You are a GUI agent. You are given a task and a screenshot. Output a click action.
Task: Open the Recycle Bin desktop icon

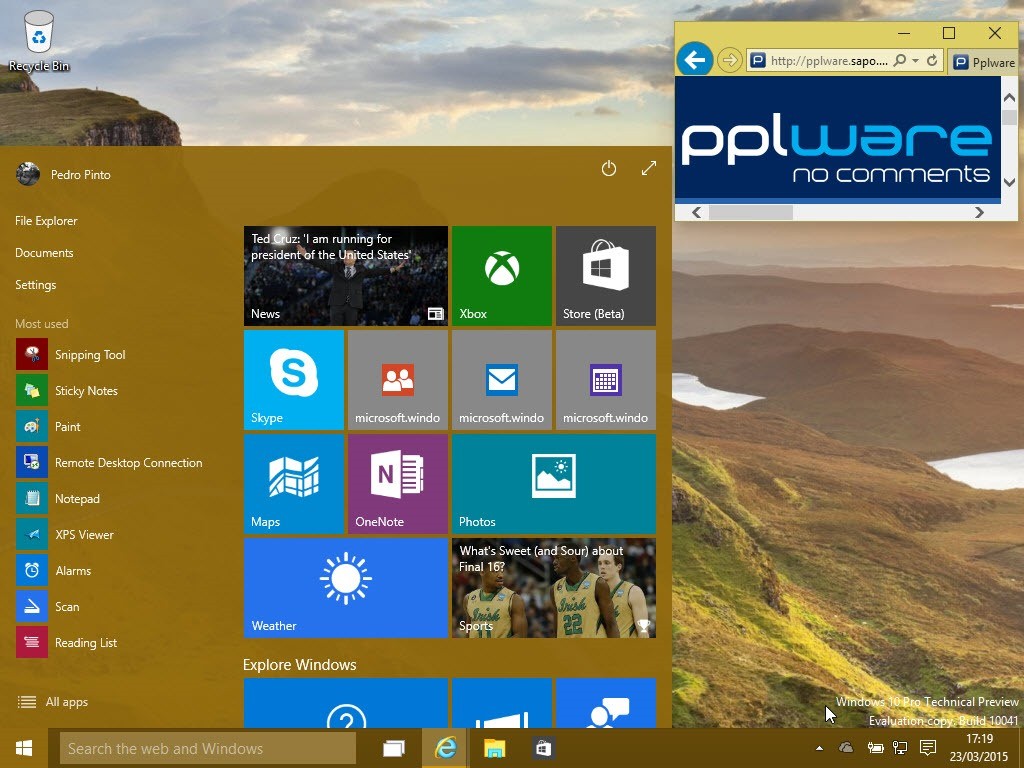(x=39, y=40)
